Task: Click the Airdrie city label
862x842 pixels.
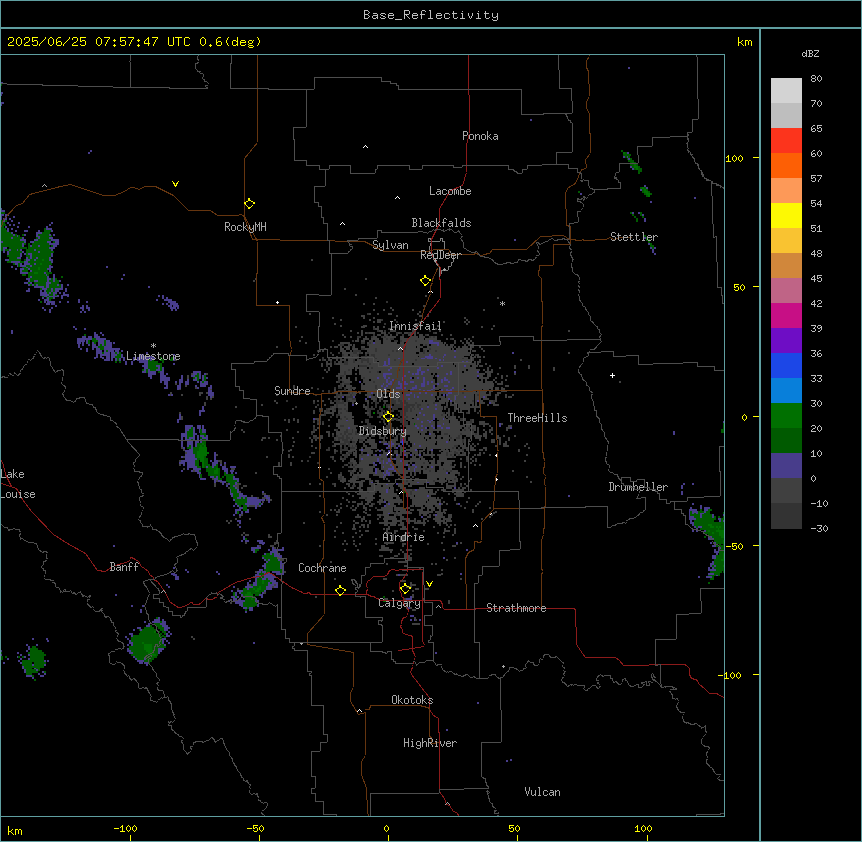Action: (x=404, y=537)
